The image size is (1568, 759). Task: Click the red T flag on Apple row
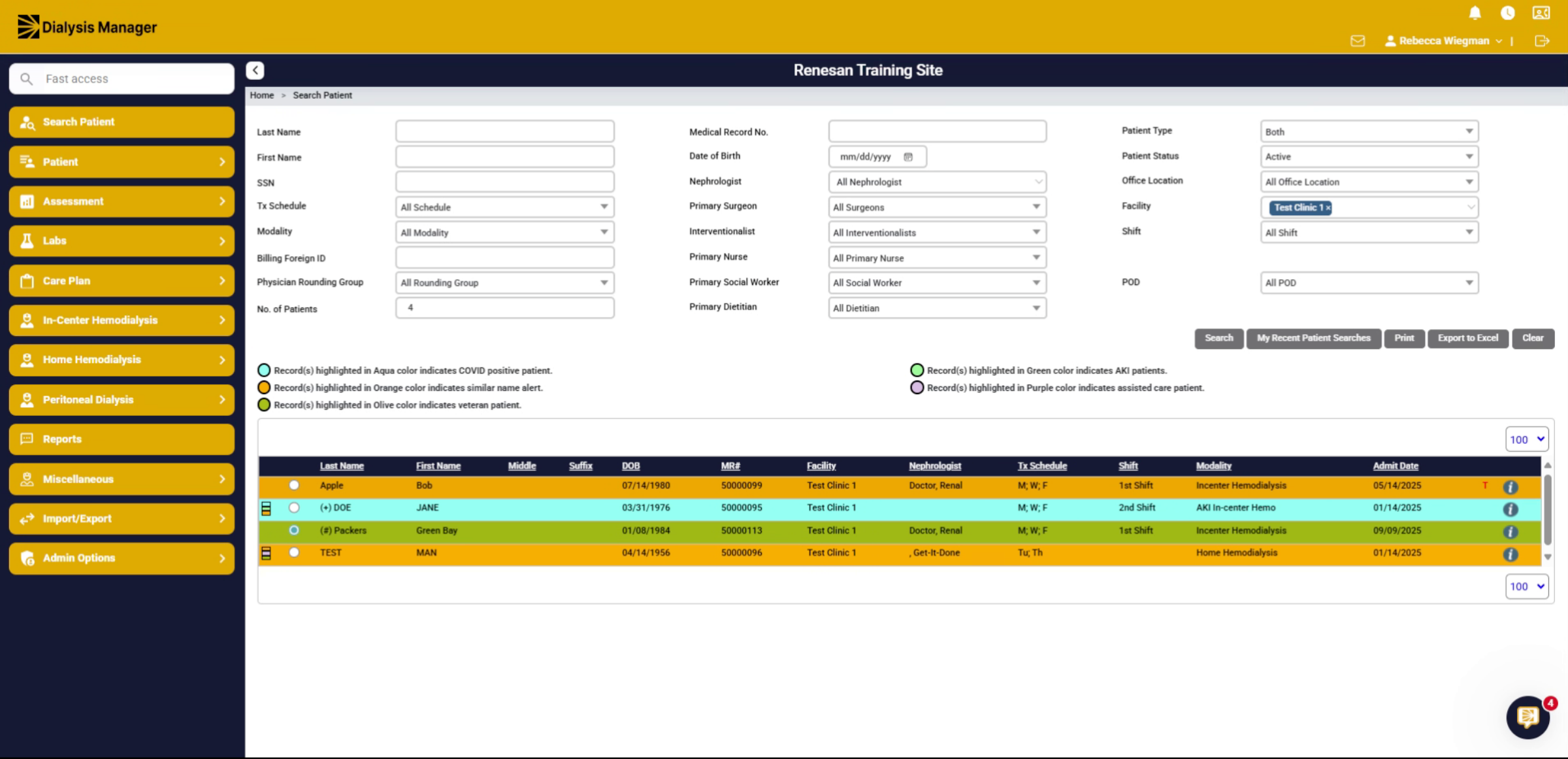(x=1485, y=485)
